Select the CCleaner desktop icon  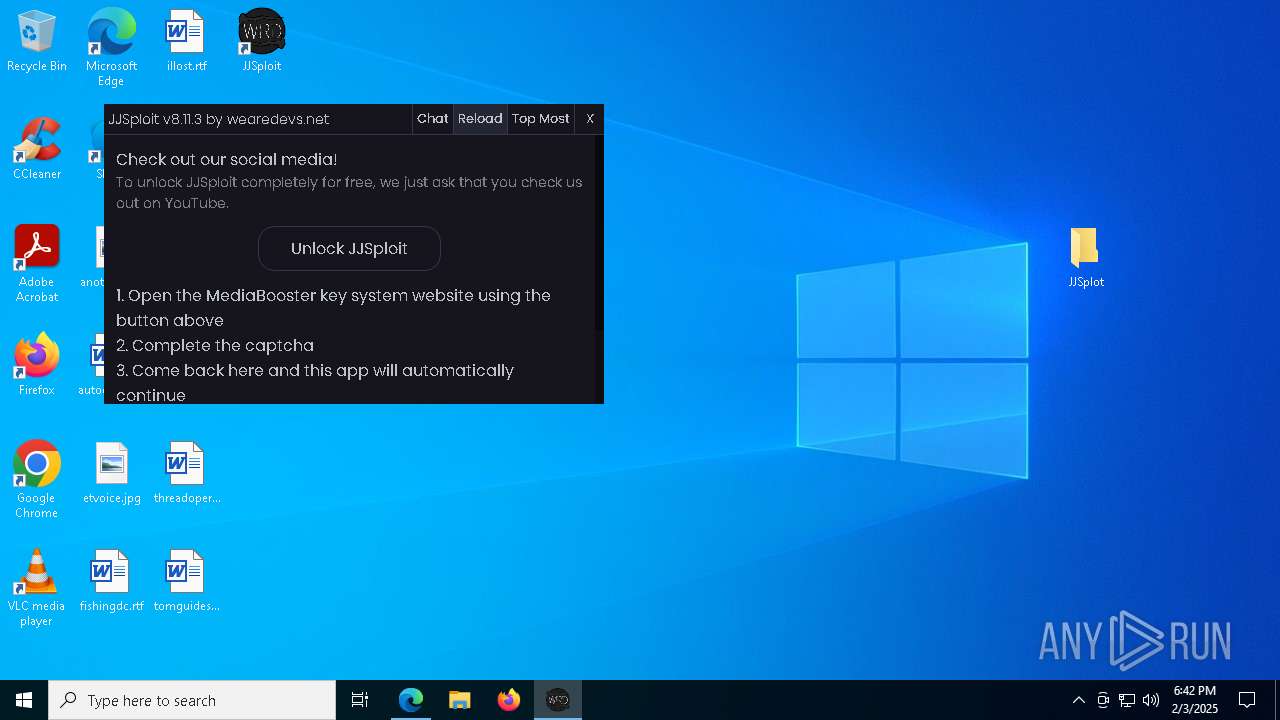37,150
